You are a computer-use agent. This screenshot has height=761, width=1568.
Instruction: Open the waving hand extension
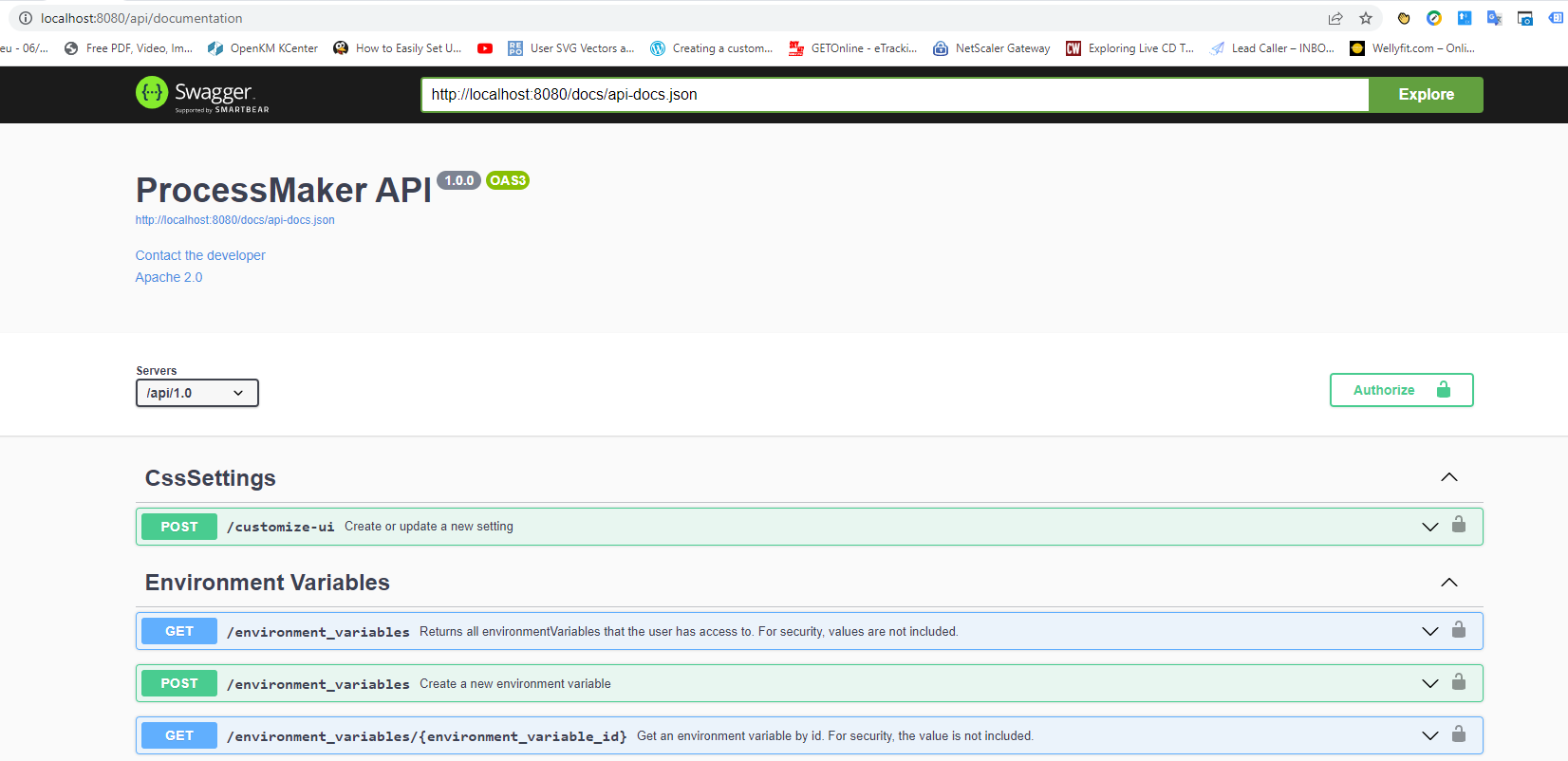pos(1404,18)
